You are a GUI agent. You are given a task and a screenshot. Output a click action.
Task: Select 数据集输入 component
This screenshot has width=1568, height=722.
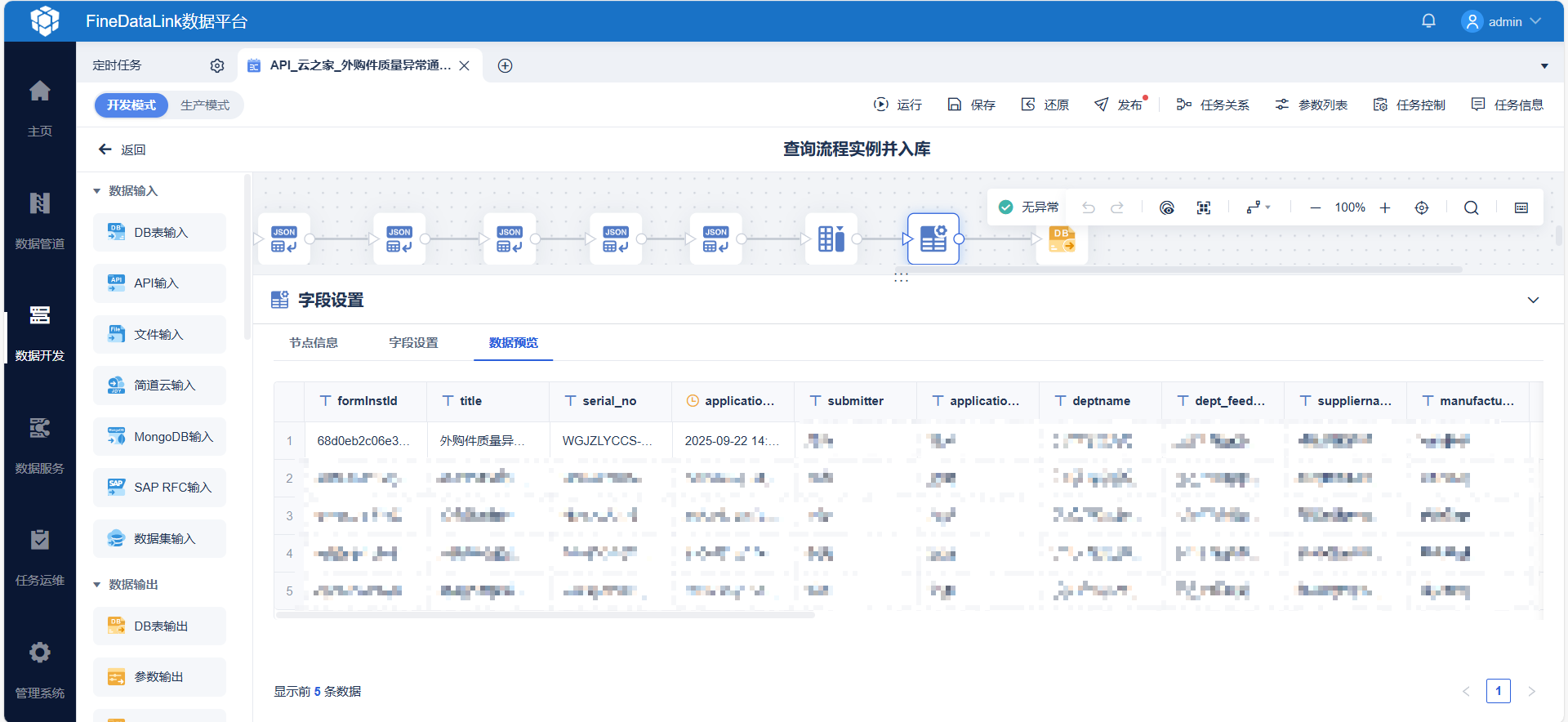point(159,539)
